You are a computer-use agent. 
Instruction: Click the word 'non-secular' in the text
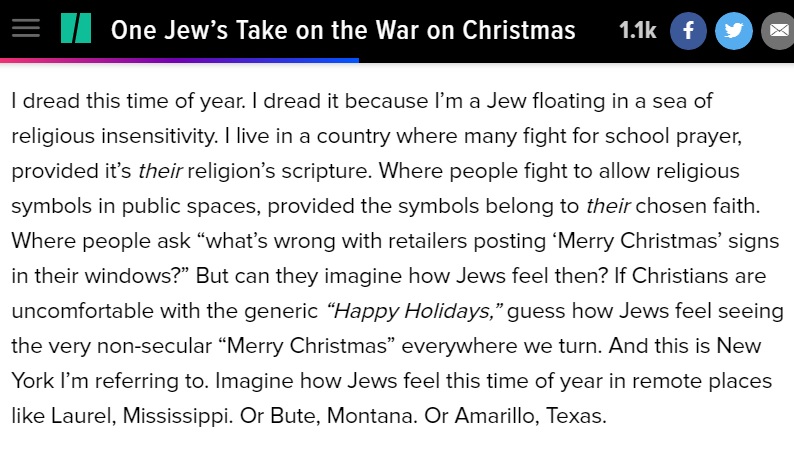tap(154, 346)
